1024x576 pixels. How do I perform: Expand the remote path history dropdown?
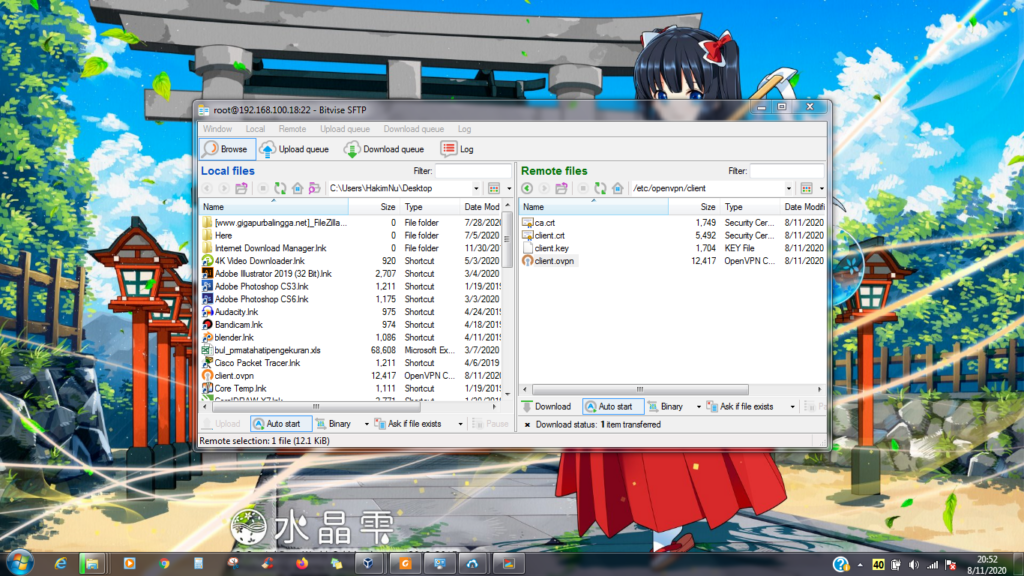coord(789,188)
